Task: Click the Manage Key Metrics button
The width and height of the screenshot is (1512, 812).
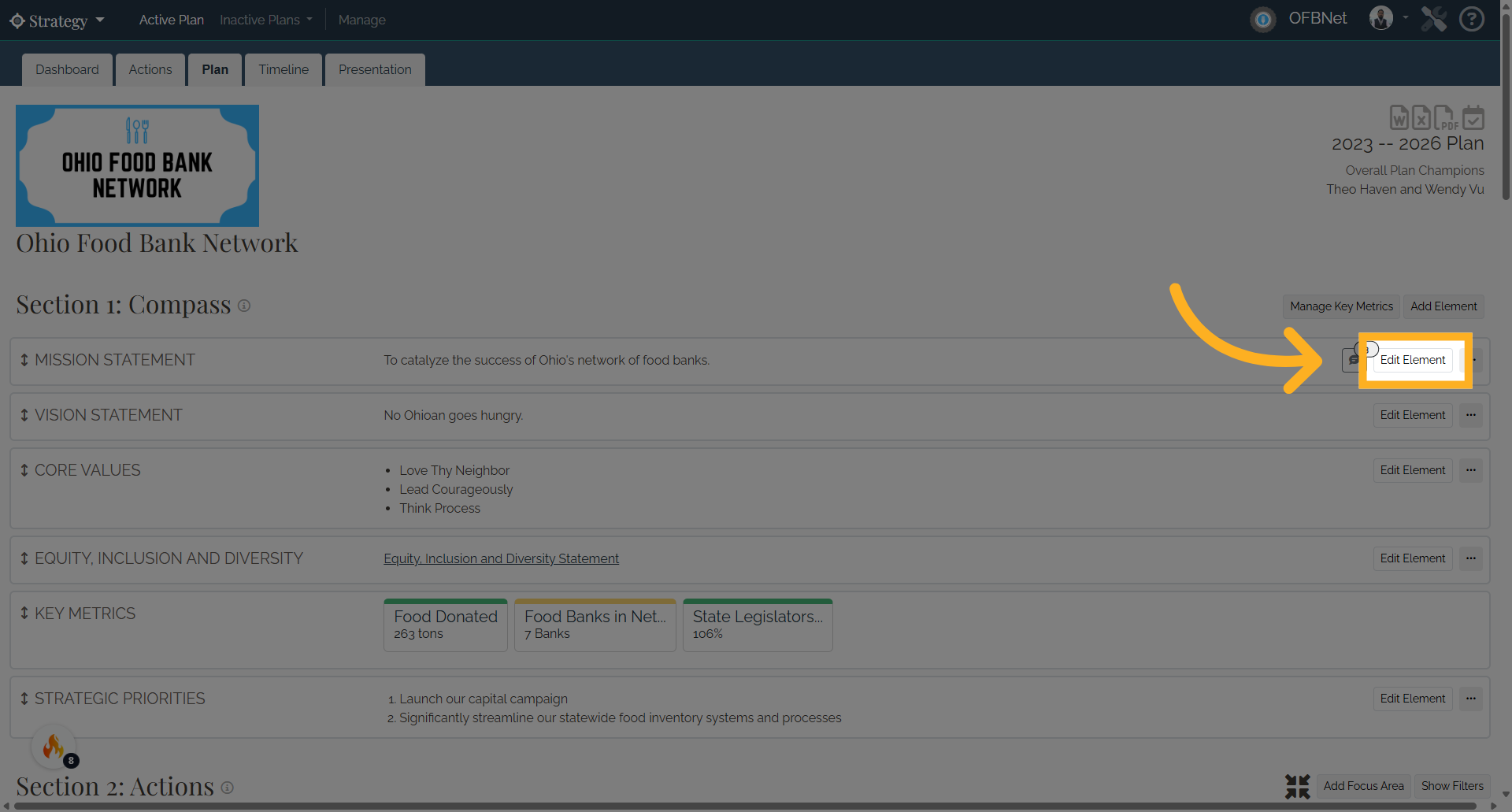Action: point(1342,306)
